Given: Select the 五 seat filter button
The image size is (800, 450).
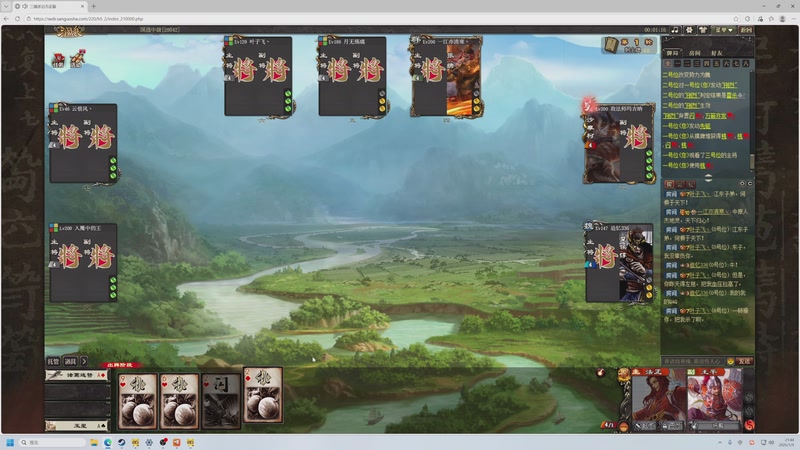Looking at the screenshot, I should (x=716, y=63).
